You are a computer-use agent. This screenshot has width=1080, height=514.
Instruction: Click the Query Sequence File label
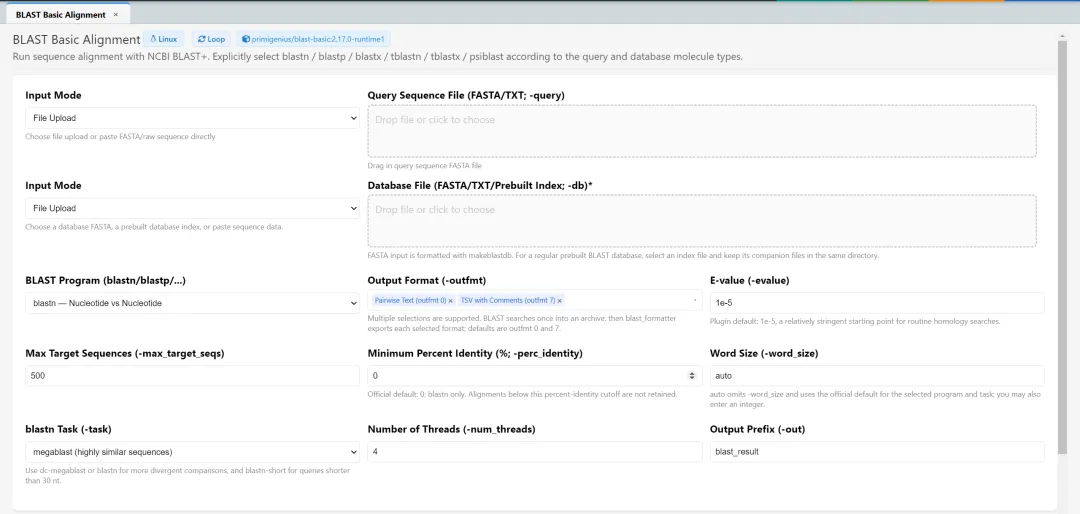tap(466, 95)
